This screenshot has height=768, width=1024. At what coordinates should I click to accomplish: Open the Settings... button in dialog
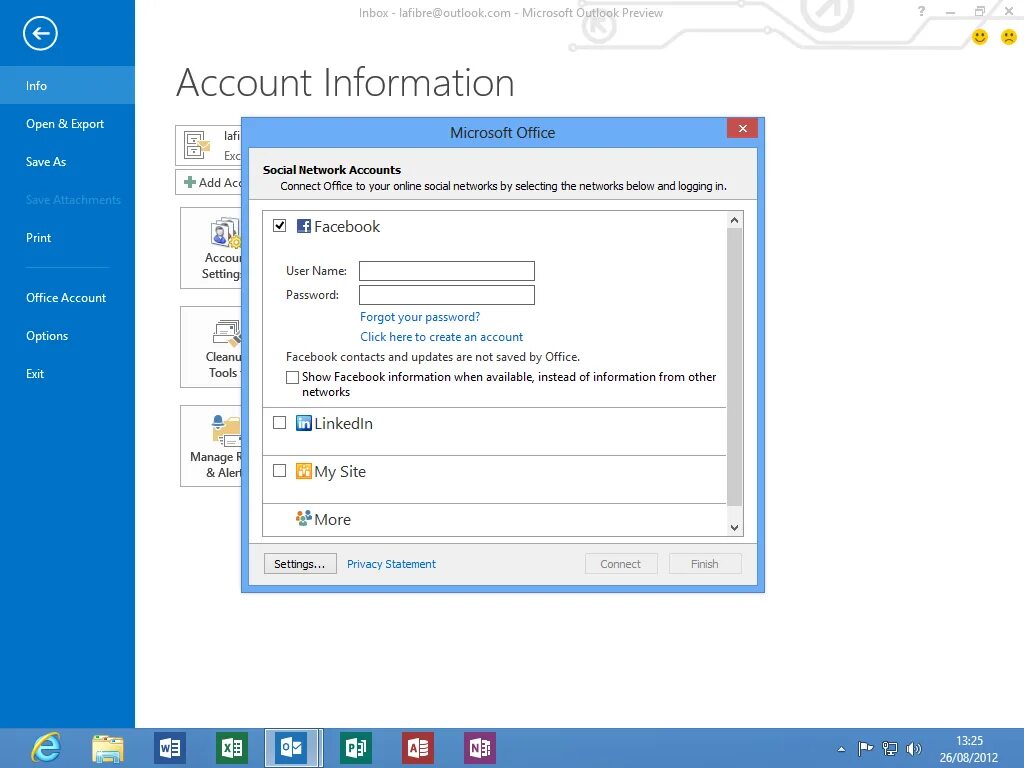coord(300,564)
